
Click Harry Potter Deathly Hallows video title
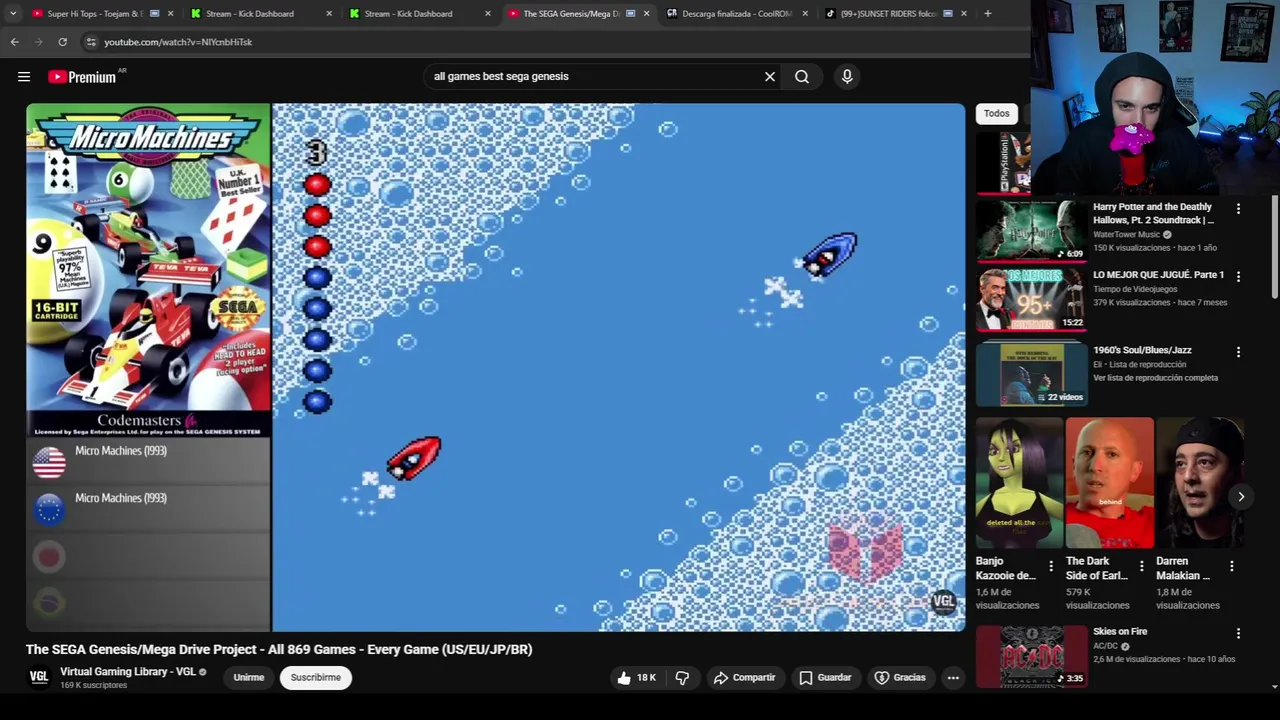pos(1154,213)
